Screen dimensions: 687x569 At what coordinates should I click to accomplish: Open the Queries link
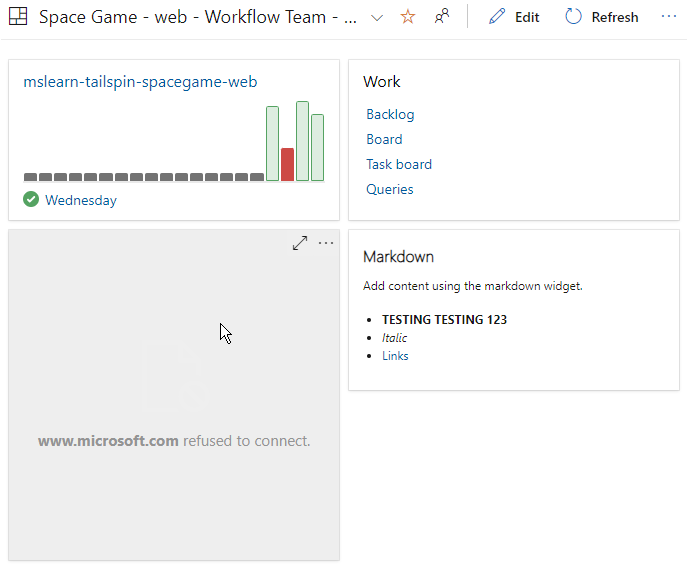[389, 189]
